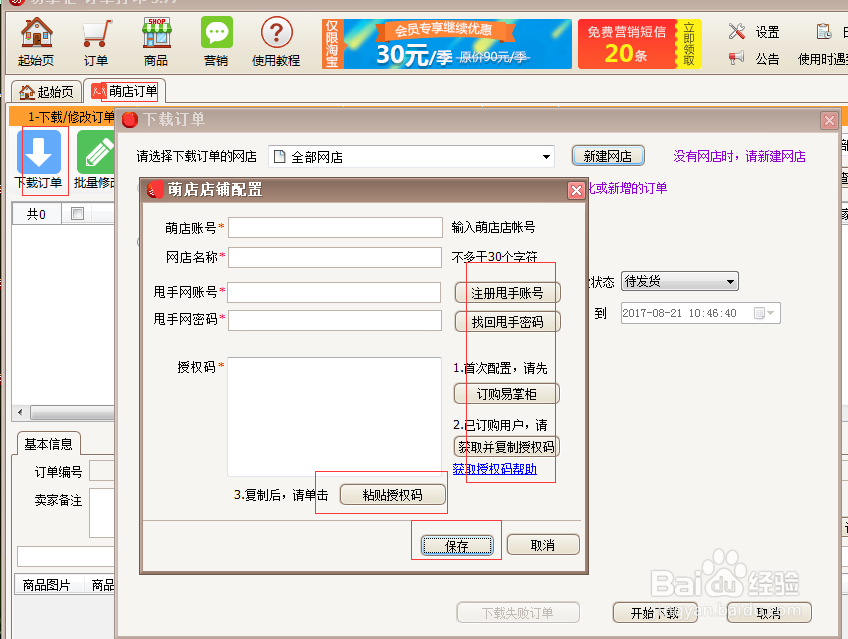This screenshot has width=848, height=639.
Task: Open the 订单 shopping cart icon
Action: [x=96, y=42]
